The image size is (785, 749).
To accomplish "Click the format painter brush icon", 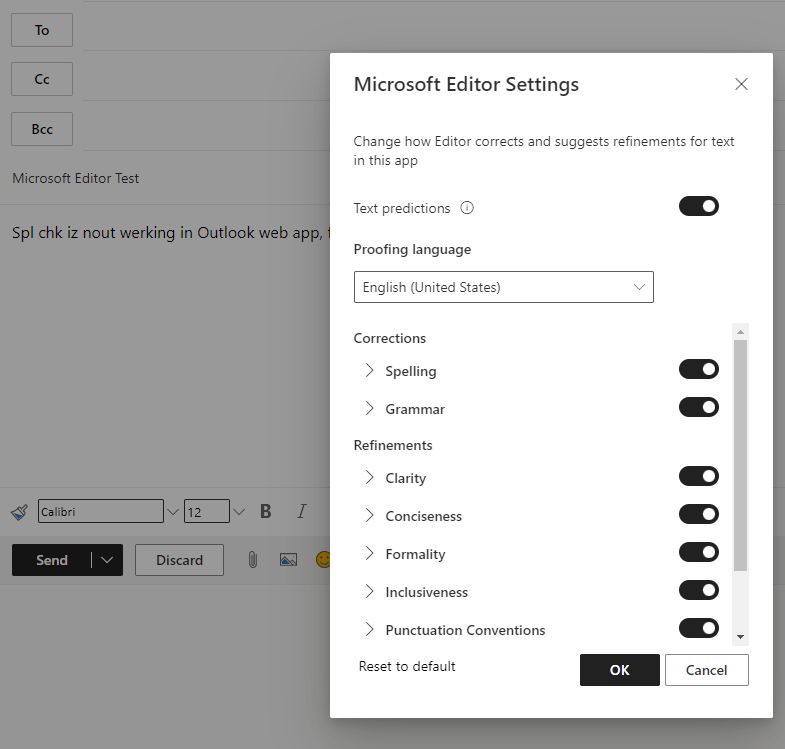I will [x=20, y=512].
